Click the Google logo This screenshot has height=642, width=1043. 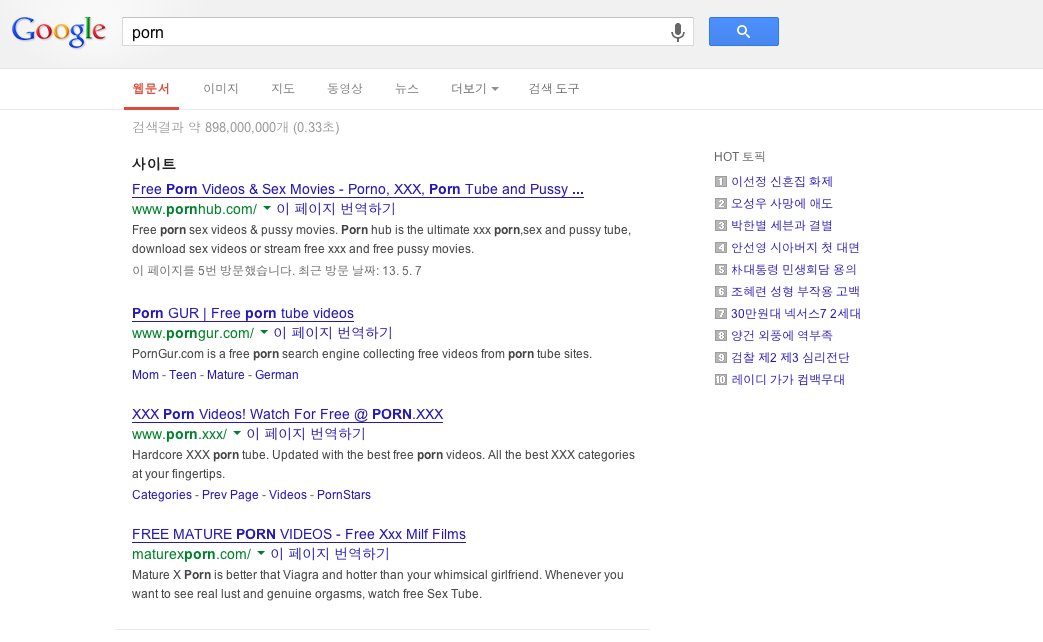pos(59,31)
